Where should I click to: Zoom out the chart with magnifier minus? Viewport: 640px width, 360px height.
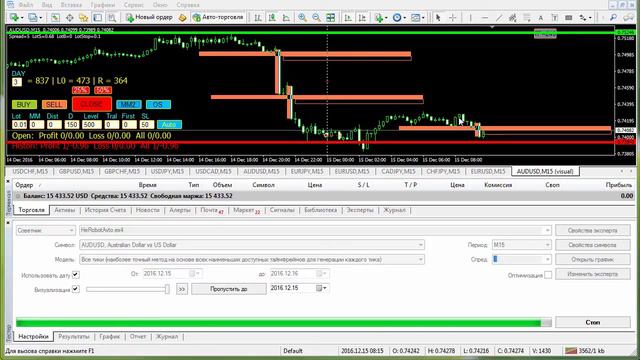pyautogui.click(x=316, y=17)
